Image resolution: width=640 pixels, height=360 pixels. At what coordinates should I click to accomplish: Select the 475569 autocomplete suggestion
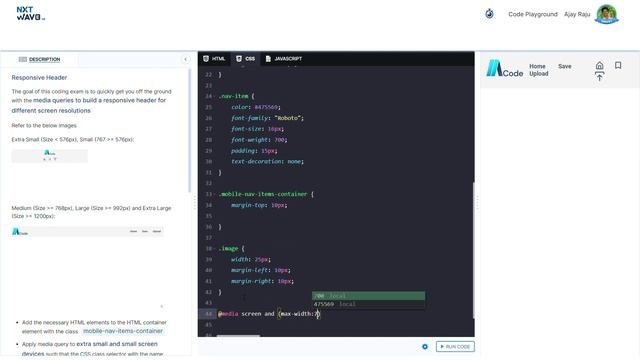pos(368,304)
